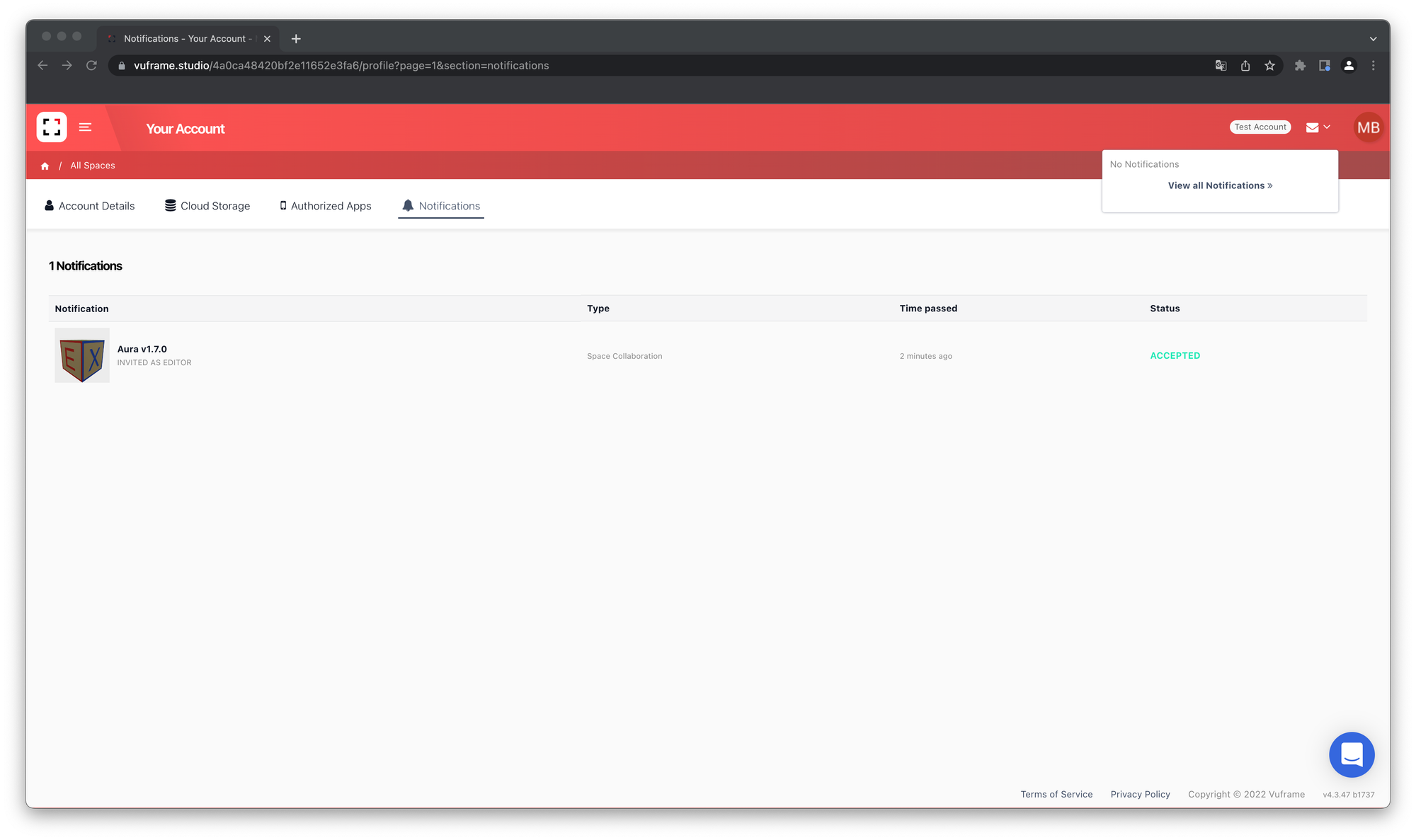Select the Notifications - Your Account tab

(187, 39)
